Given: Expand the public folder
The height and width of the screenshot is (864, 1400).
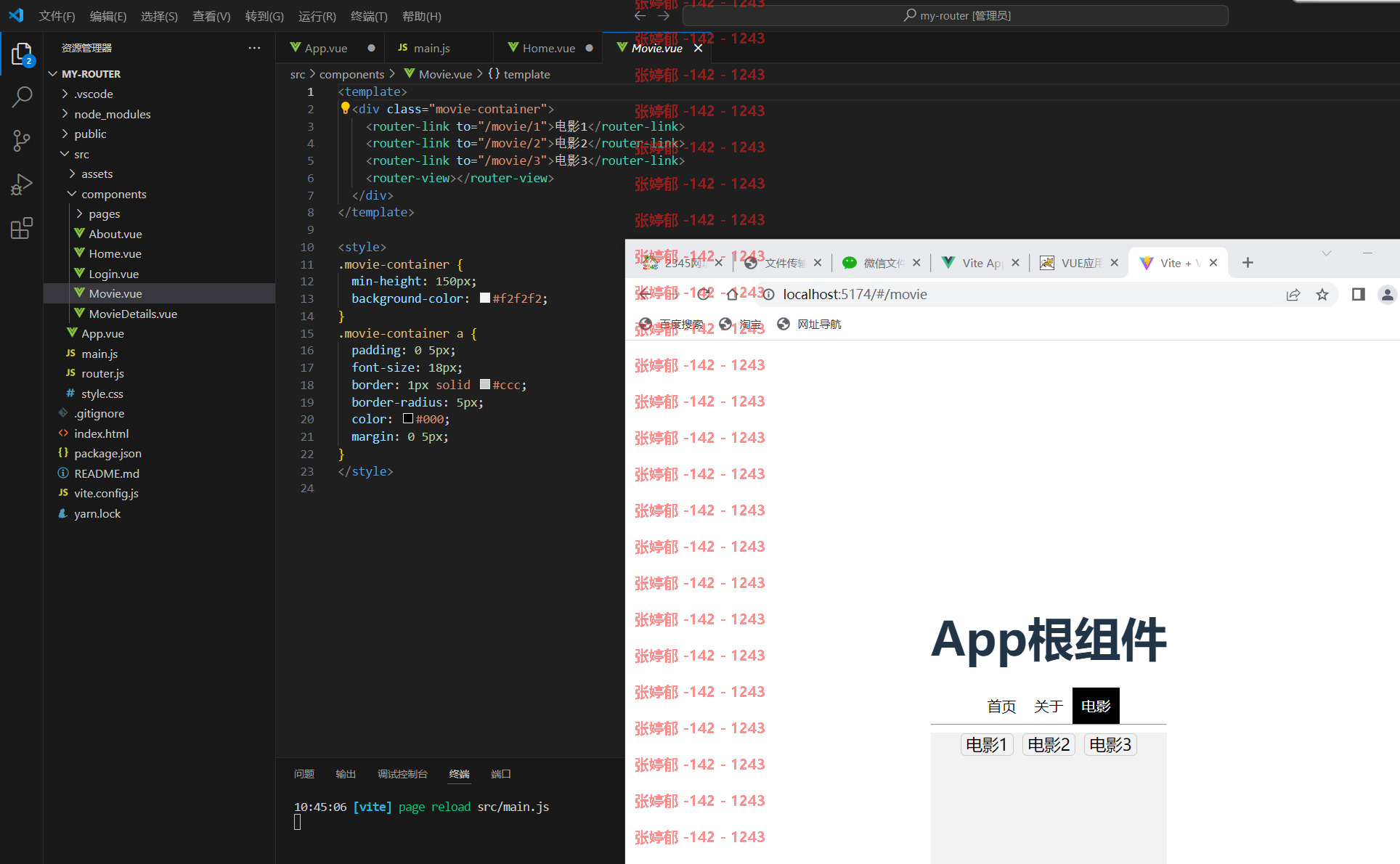Looking at the screenshot, I should [x=65, y=134].
